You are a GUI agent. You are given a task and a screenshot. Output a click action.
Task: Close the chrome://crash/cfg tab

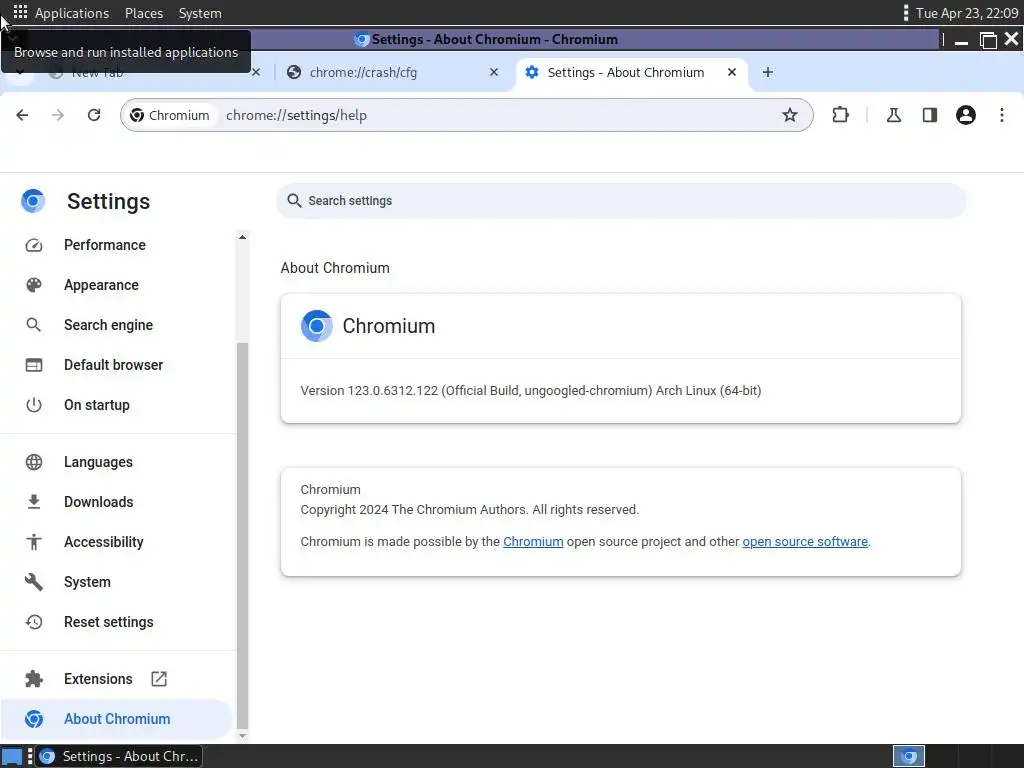494,72
